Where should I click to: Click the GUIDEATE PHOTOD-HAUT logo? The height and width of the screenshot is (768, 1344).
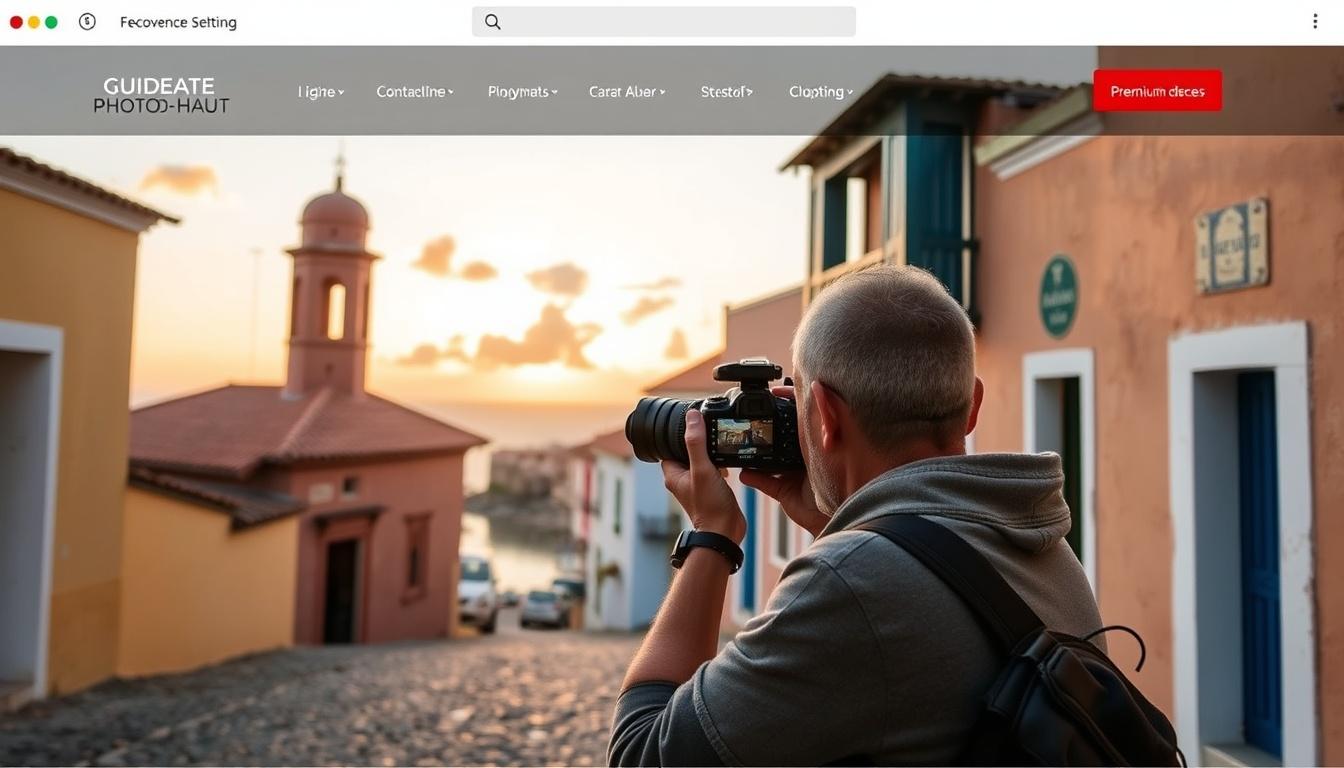pos(161,95)
